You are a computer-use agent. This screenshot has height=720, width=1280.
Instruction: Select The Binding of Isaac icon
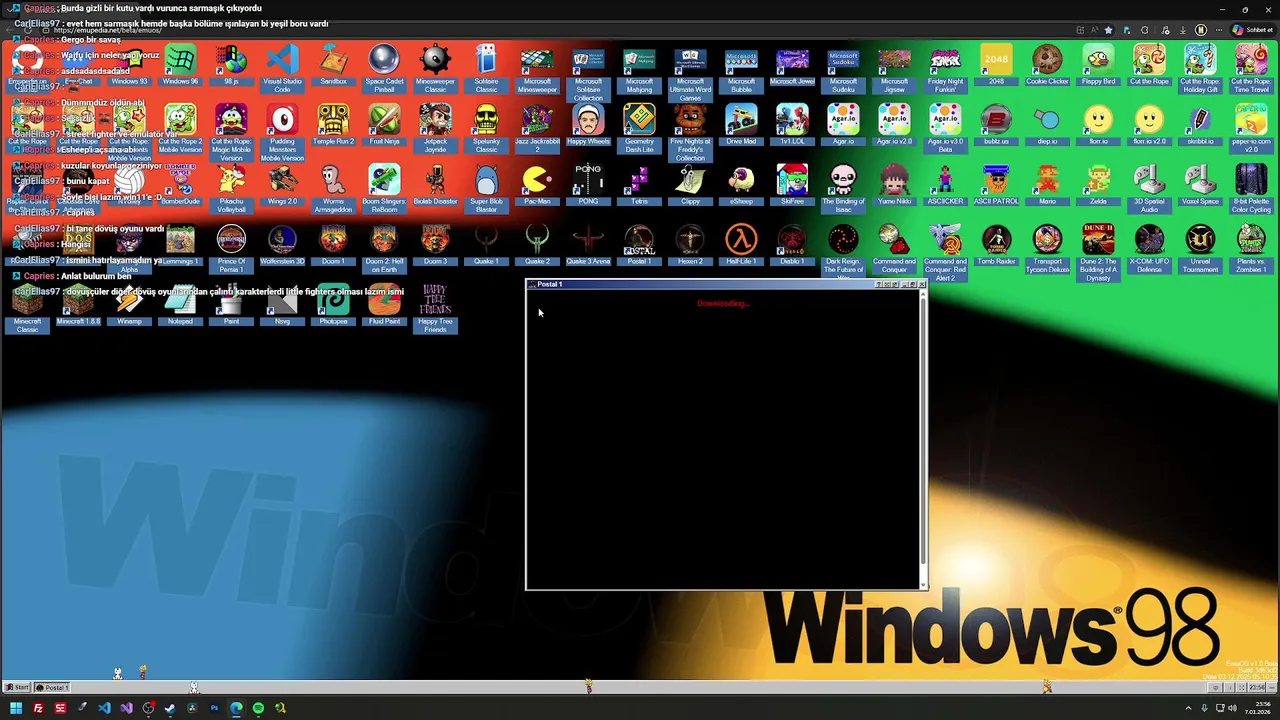[843, 188]
